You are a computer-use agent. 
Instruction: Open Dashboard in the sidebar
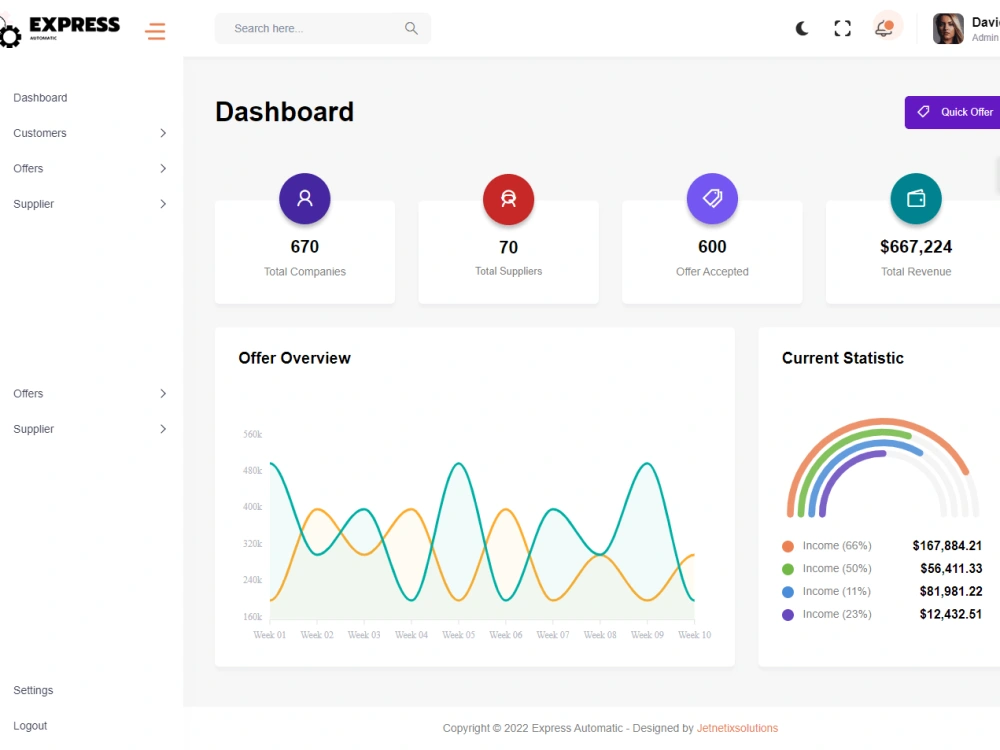tap(40, 98)
